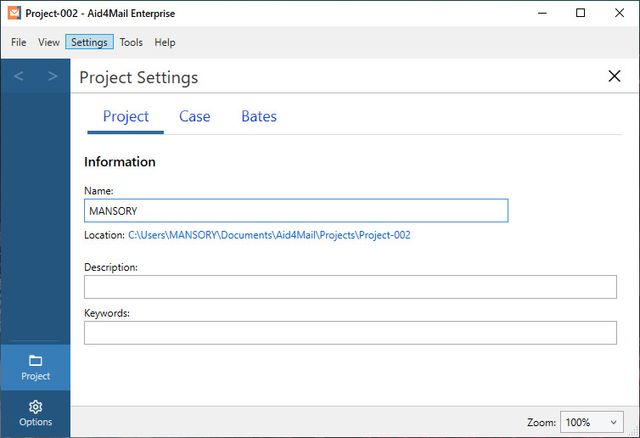Open the Help menu
Image resolution: width=640 pixels, height=438 pixels.
(x=165, y=43)
